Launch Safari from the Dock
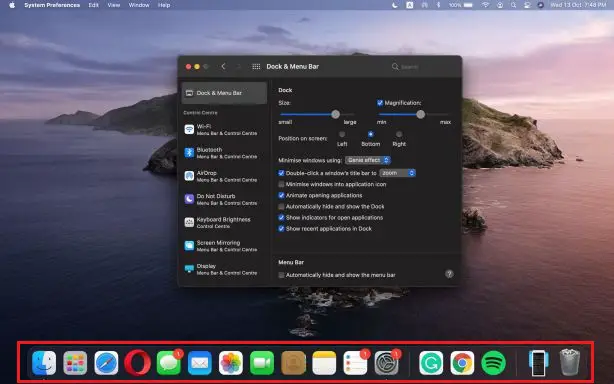 coord(106,363)
